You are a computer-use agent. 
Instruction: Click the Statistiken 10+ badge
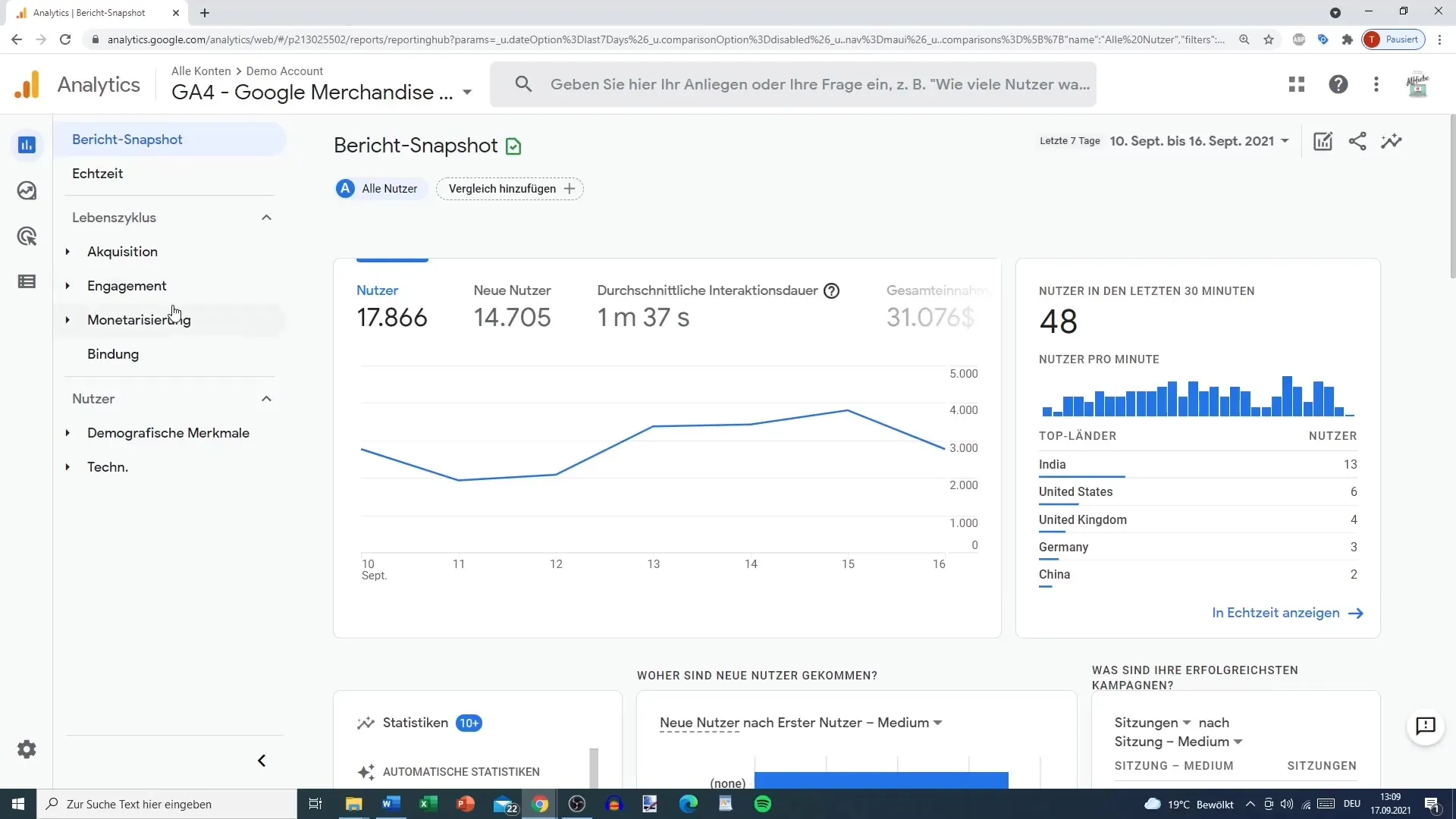[x=469, y=723]
